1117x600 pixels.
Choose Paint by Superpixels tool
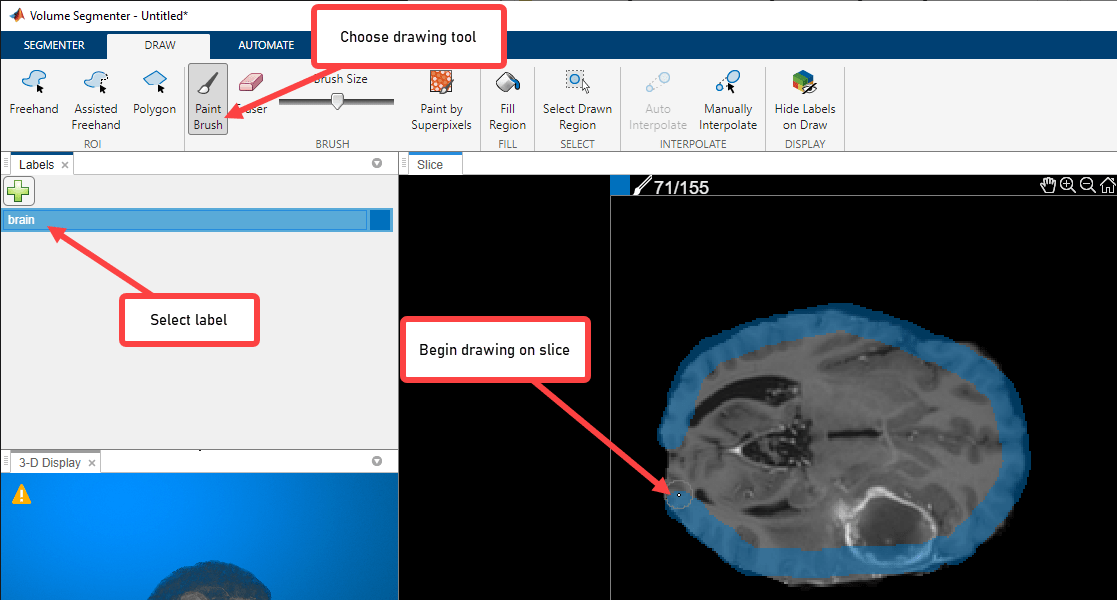(441, 100)
